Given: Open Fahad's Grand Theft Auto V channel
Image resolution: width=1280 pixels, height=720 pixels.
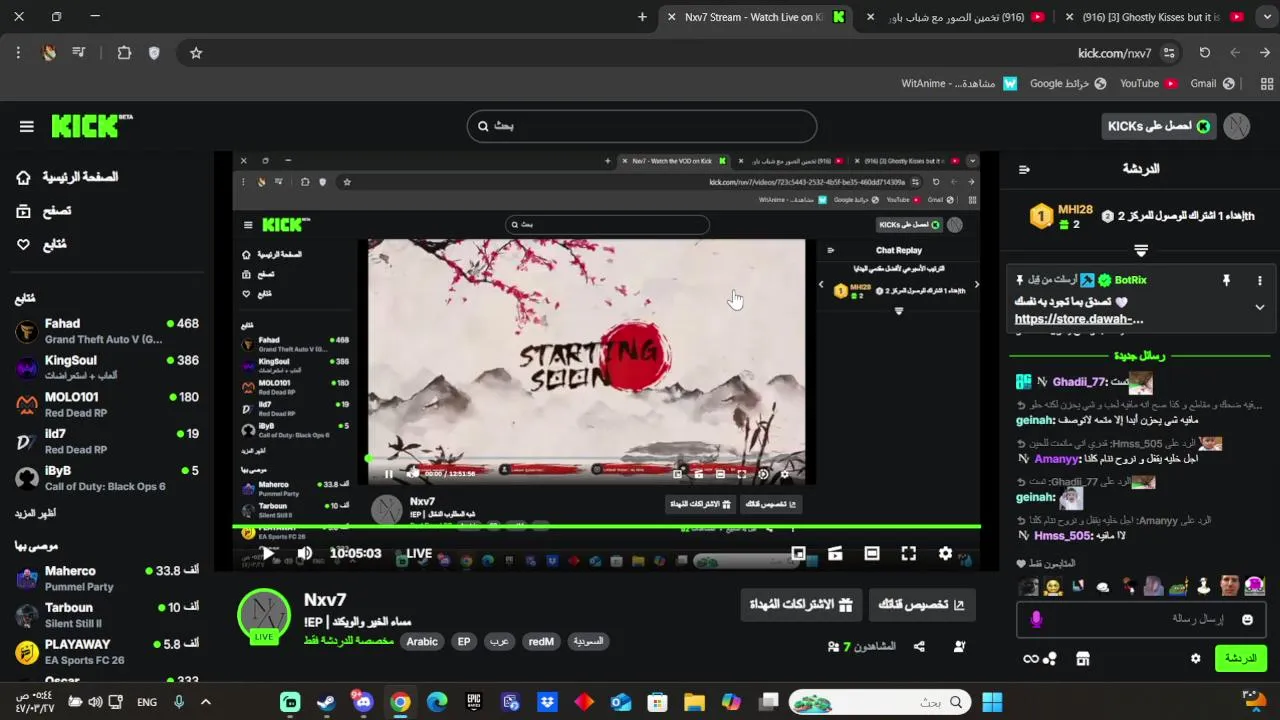Looking at the screenshot, I should (107, 331).
